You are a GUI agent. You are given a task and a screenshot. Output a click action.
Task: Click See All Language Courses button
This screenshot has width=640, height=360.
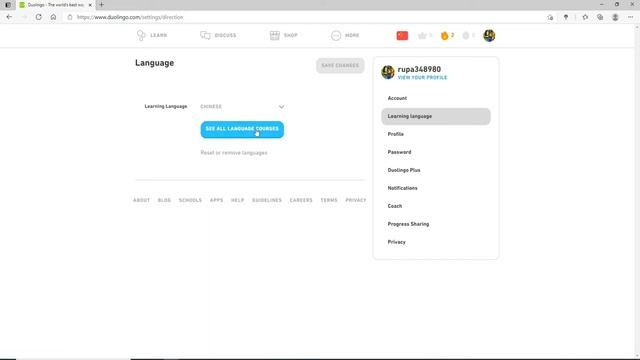[x=242, y=129]
